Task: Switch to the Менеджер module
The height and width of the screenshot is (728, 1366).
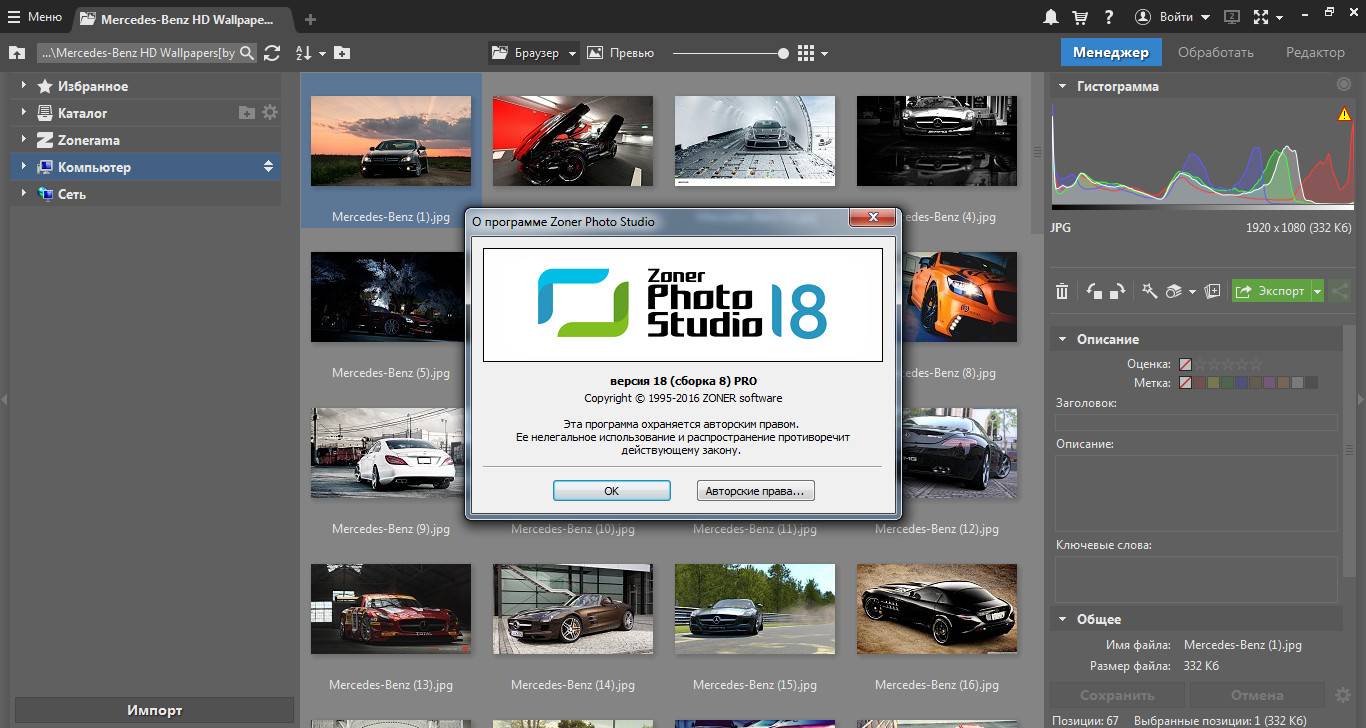Action: click(x=1111, y=52)
